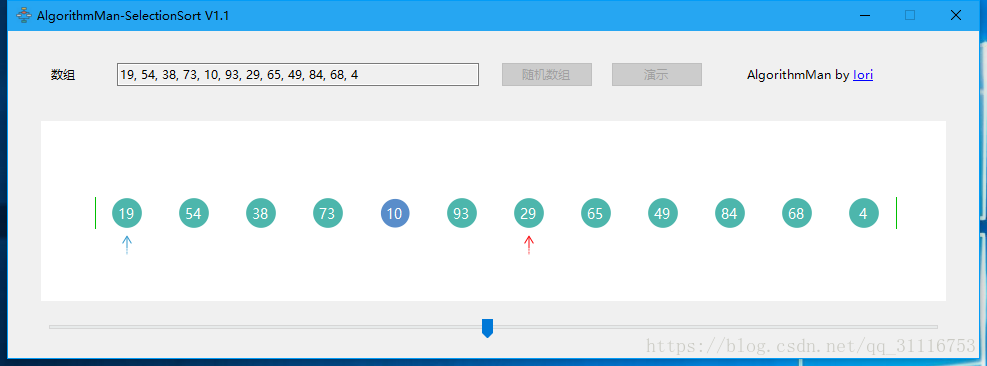
Task: Click the circle node labeled 49
Action: point(663,214)
